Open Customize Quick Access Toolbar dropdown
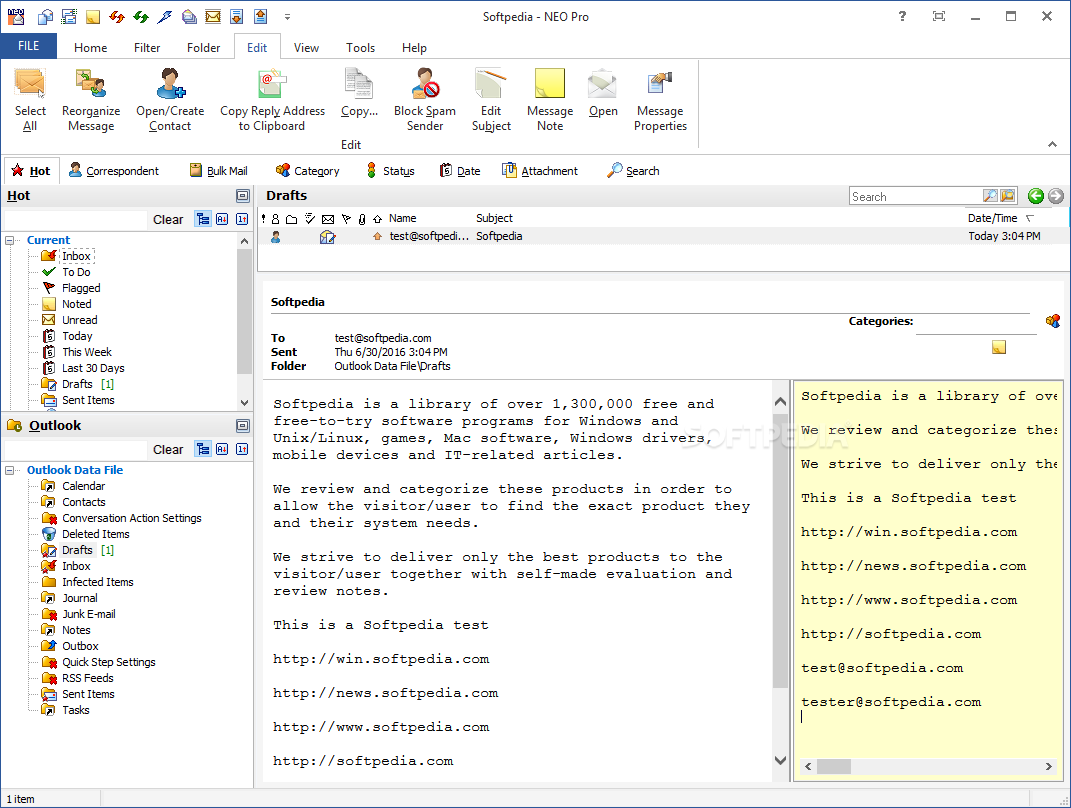Screen dimensions: 1071x808 288,17
